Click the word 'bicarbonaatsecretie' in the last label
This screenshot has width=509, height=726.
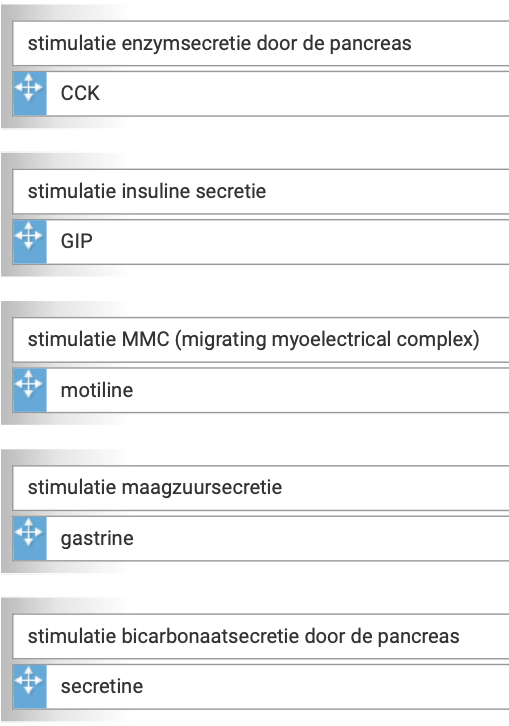(210, 636)
